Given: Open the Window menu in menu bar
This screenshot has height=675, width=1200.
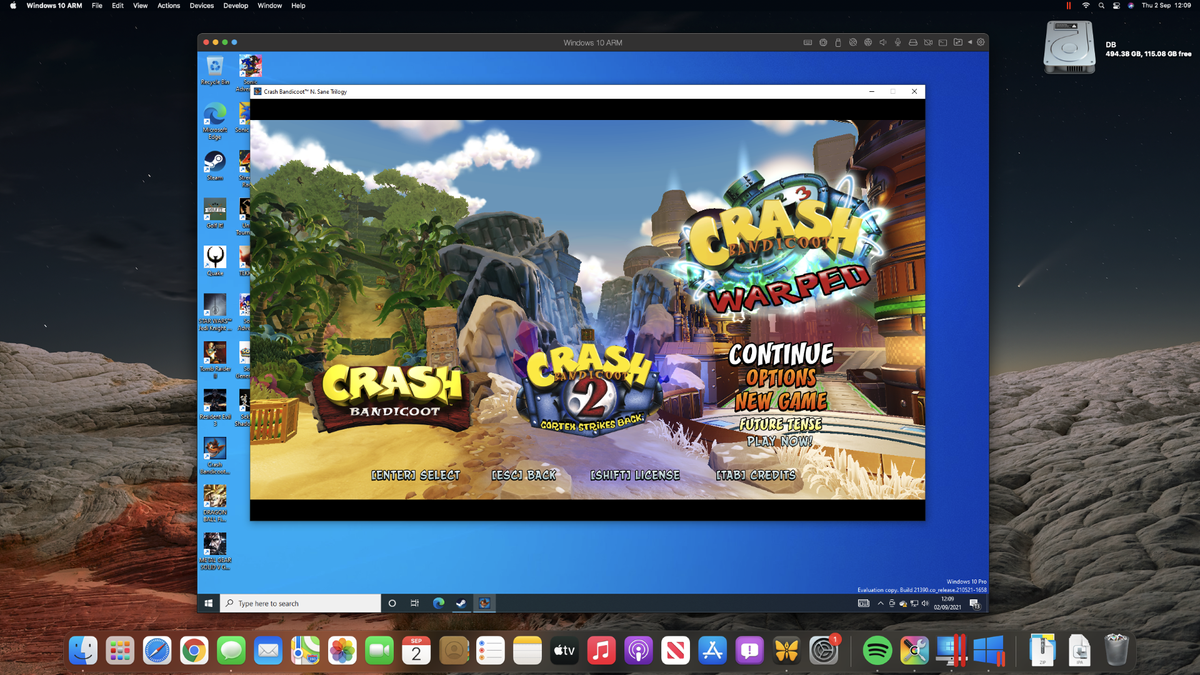Looking at the screenshot, I should (270, 6).
